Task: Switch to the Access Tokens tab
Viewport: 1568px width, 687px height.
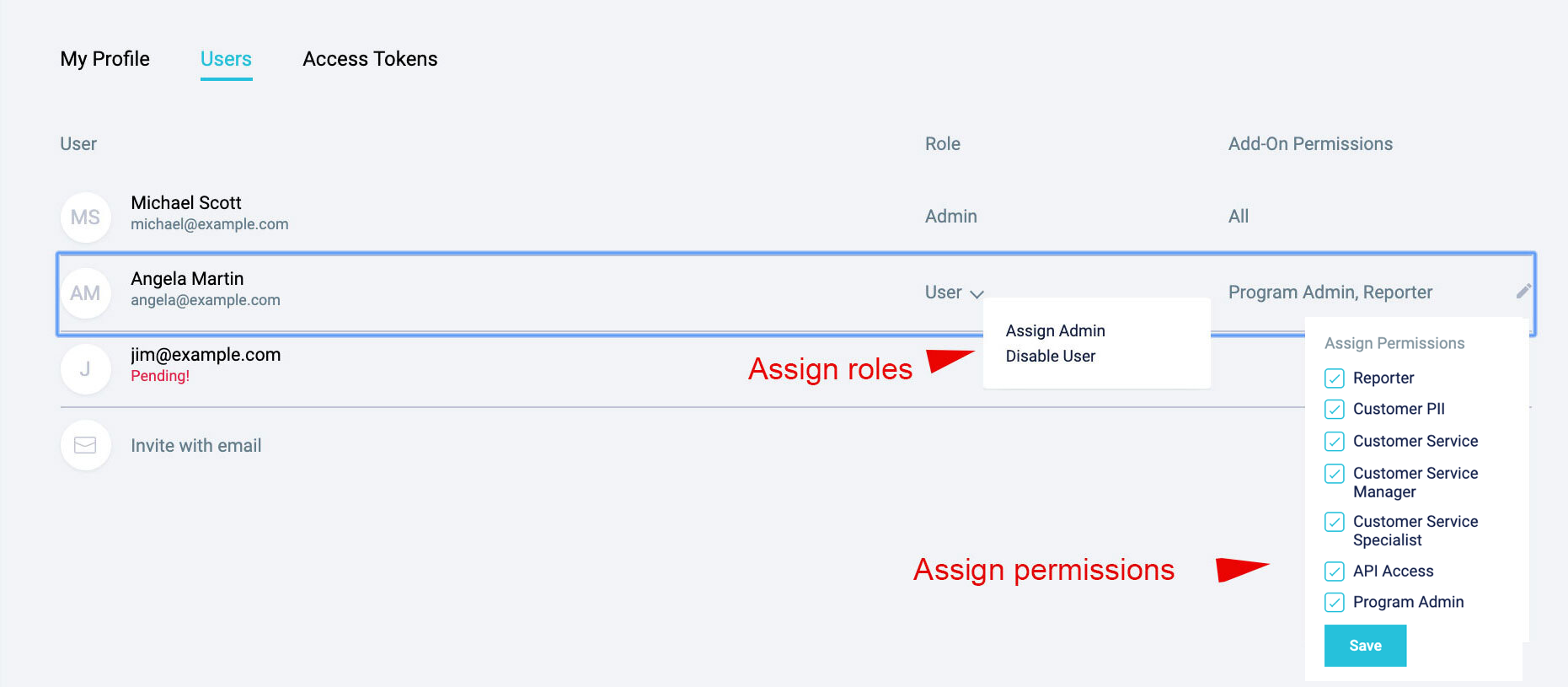Action: (370, 59)
